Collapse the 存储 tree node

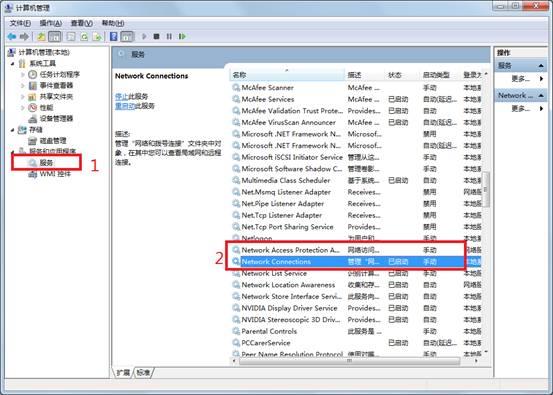point(13,130)
